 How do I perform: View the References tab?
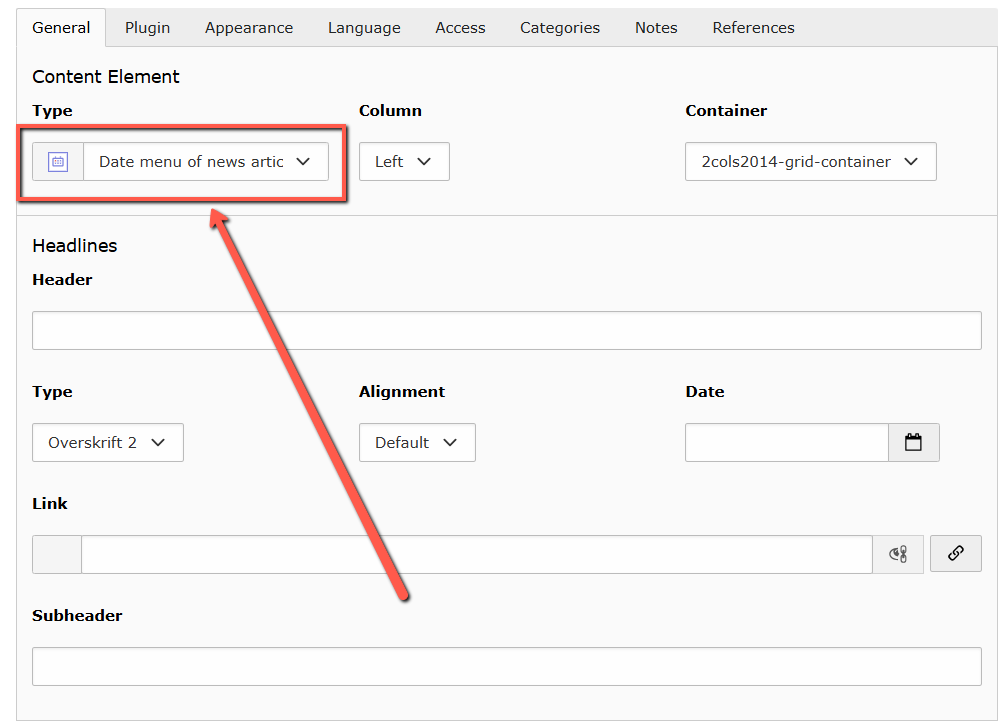[x=753, y=28]
